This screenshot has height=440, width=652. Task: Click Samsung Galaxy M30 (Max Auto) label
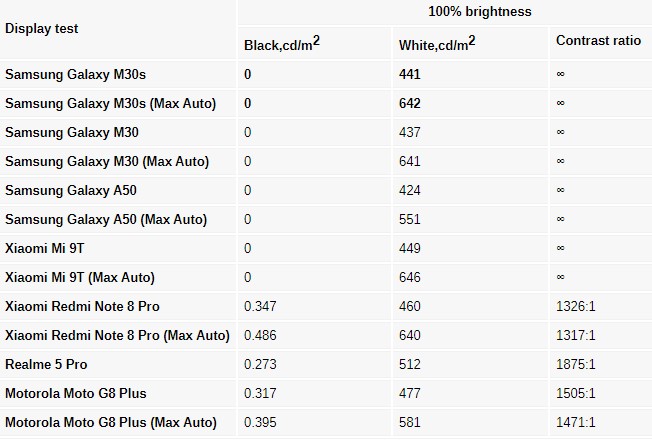click(107, 161)
